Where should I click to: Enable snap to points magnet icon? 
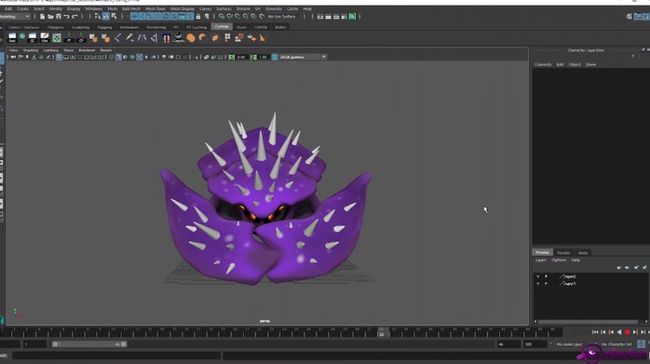coord(238,17)
